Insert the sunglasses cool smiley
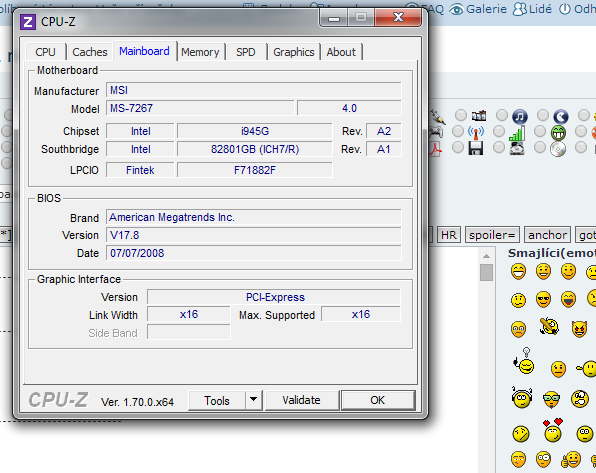Viewport: 596px width, 473px height. 544,300
